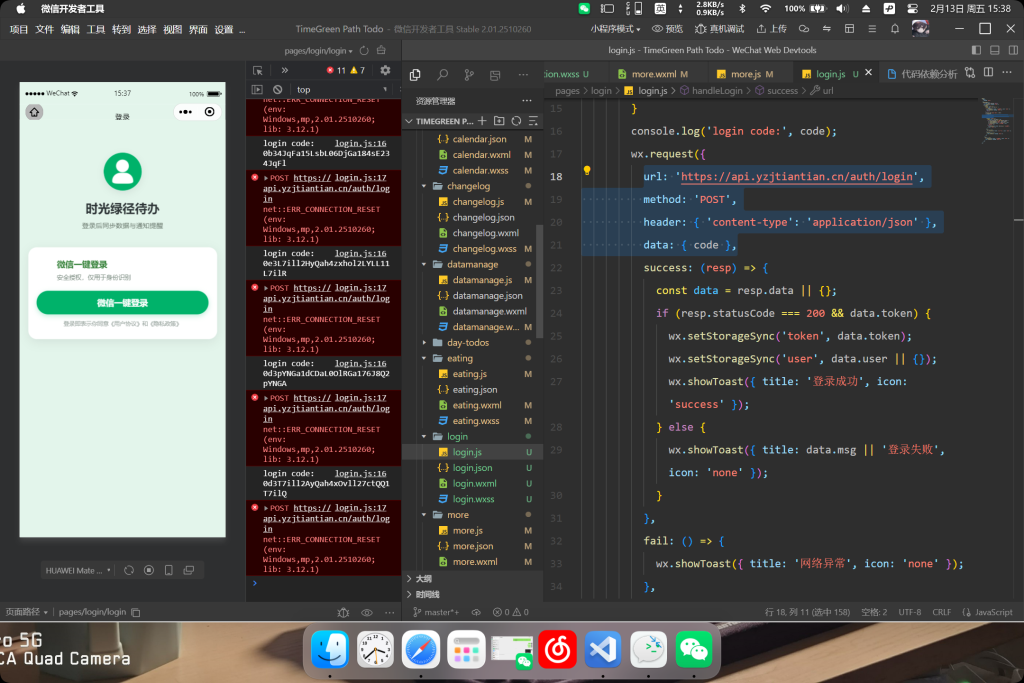Toggle the eye icon in the simulator status bar
The width and height of the screenshot is (1024, 683).
click(366, 612)
